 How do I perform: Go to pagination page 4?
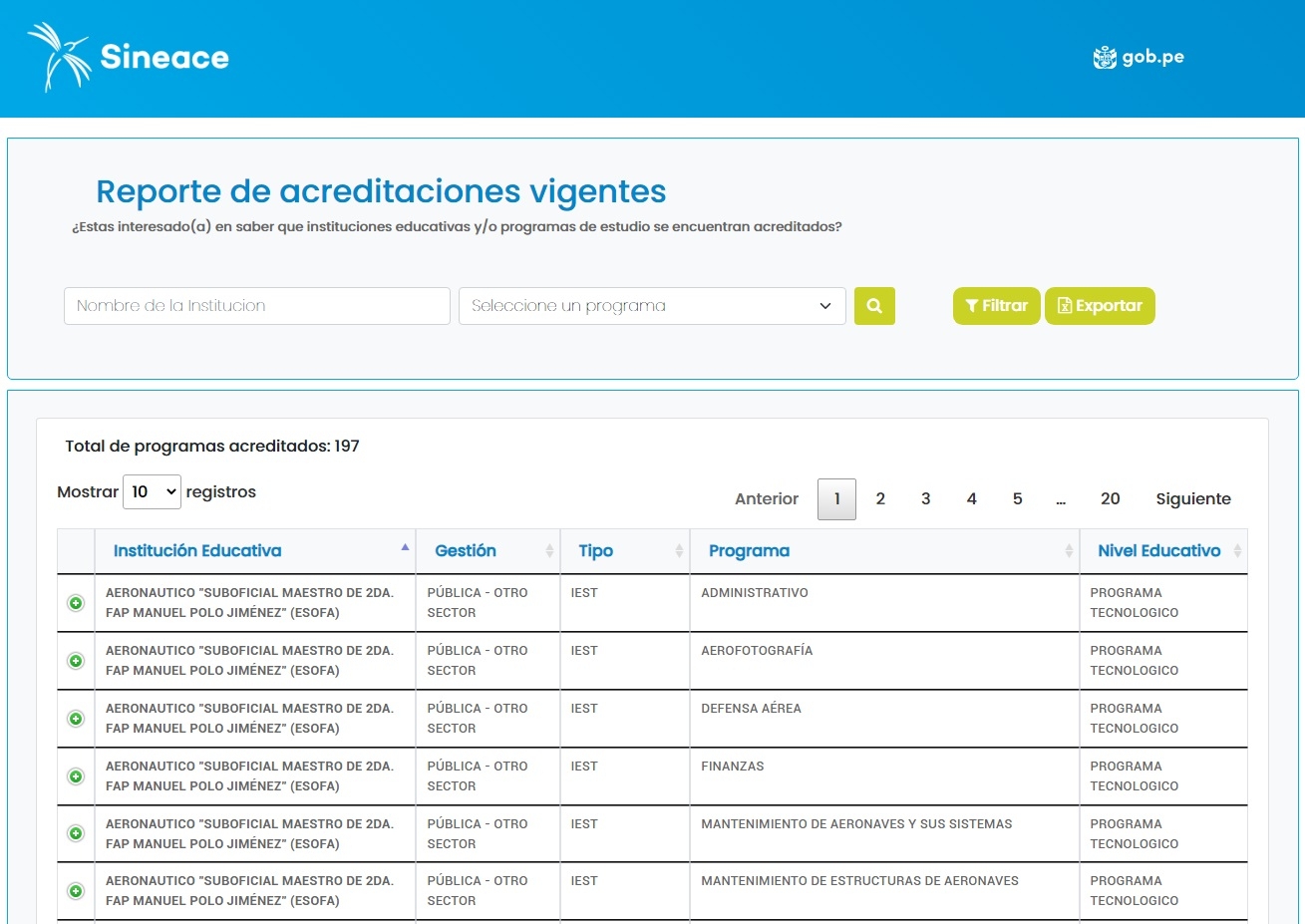(972, 499)
